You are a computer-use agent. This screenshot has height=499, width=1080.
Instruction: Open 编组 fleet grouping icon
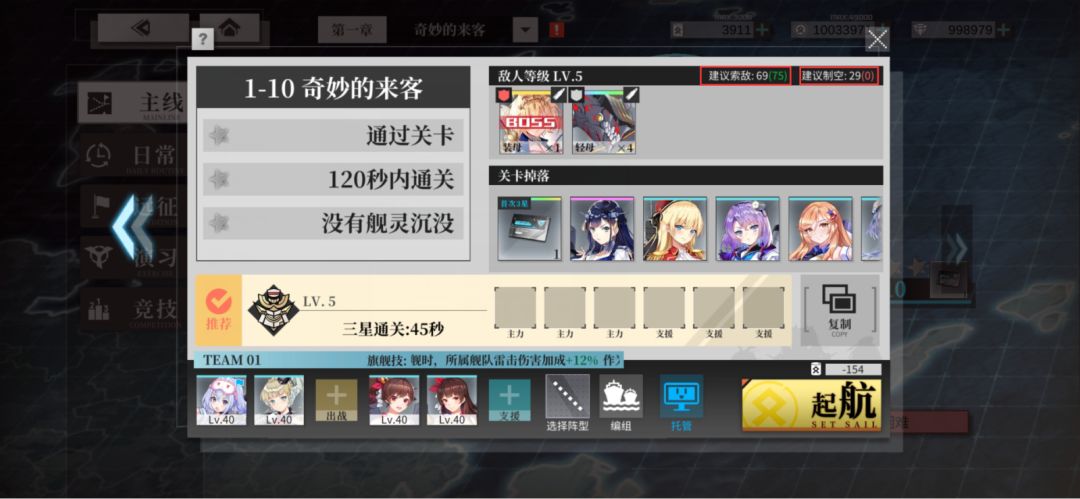(621, 403)
